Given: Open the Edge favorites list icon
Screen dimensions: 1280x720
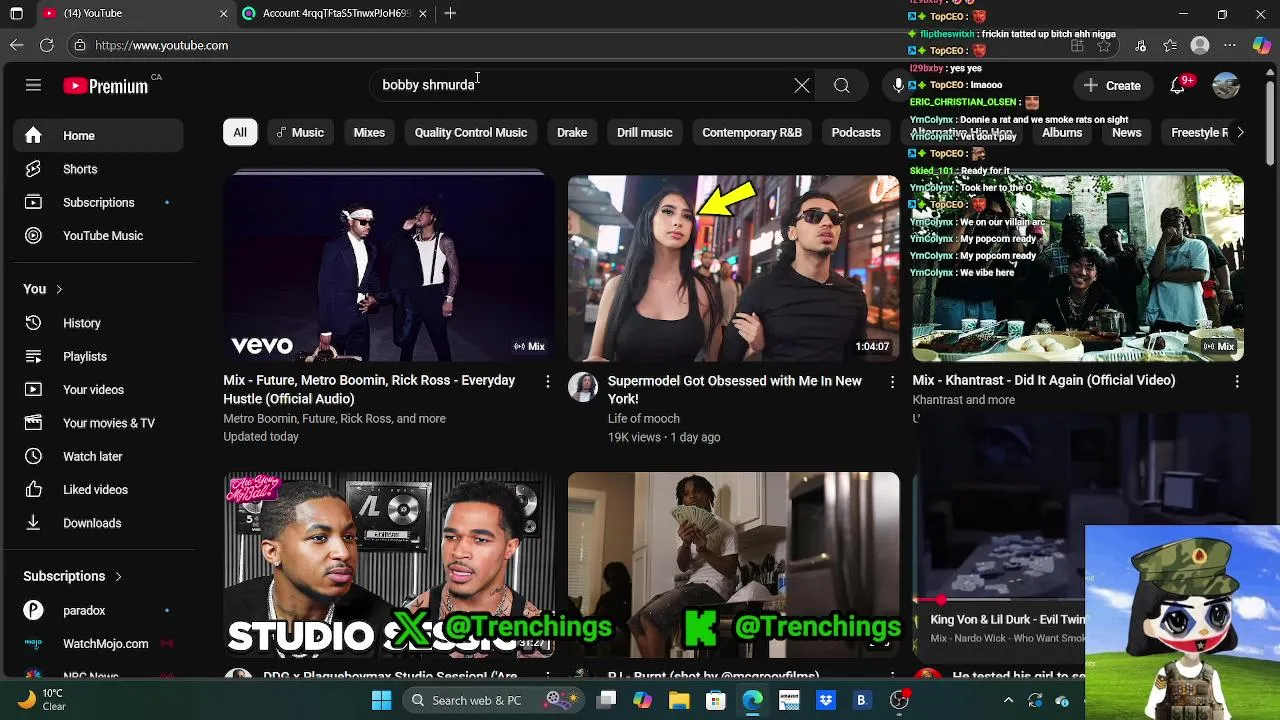Looking at the screenshot, I should point(1170,45).
